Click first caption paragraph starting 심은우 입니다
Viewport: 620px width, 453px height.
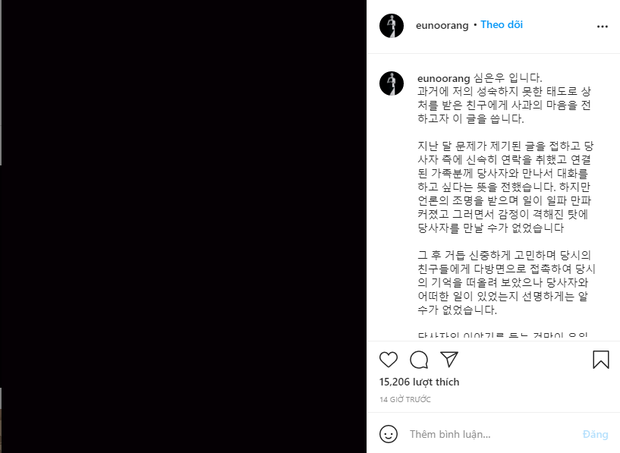click(x=505, y=98)
